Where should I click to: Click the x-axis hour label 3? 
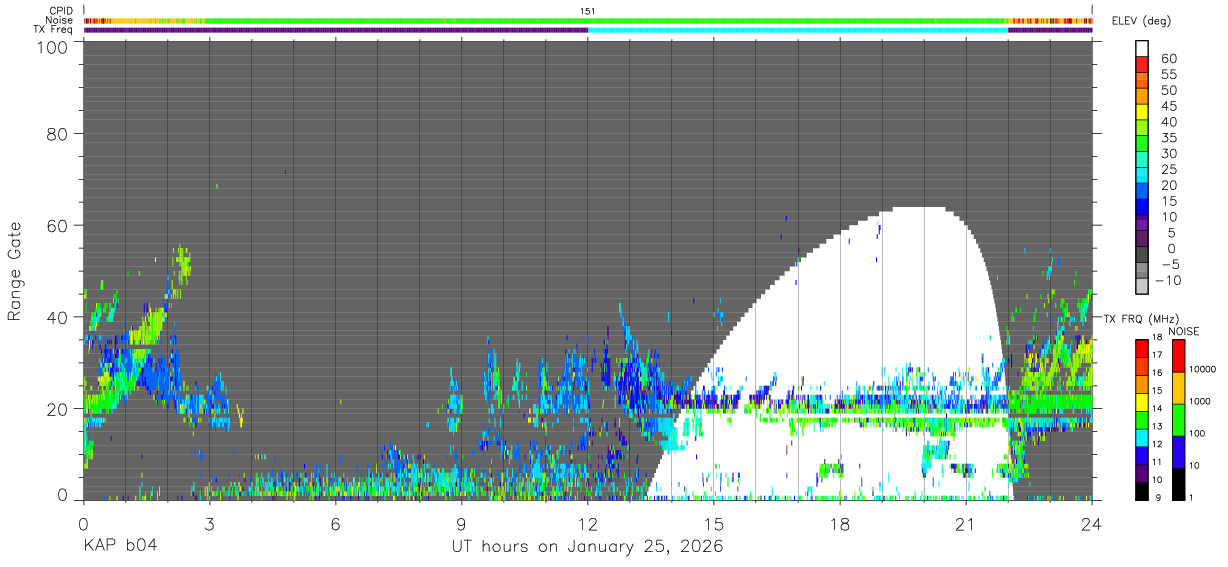coord(209,523)
